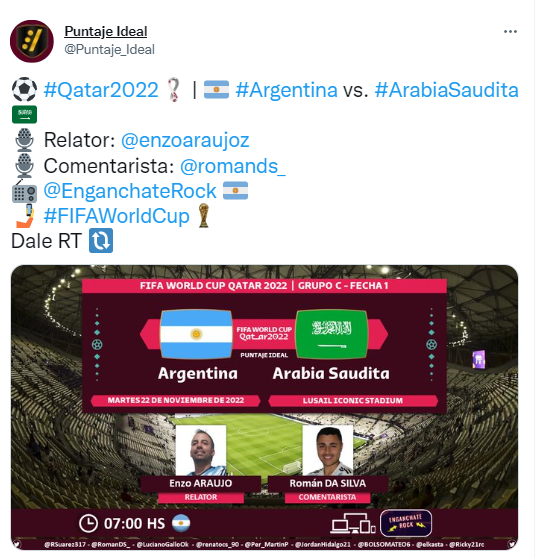The height and width of the screenshot is (558, 535).
Task: Click the retweet arrows emoji
Action: (101, 241)
